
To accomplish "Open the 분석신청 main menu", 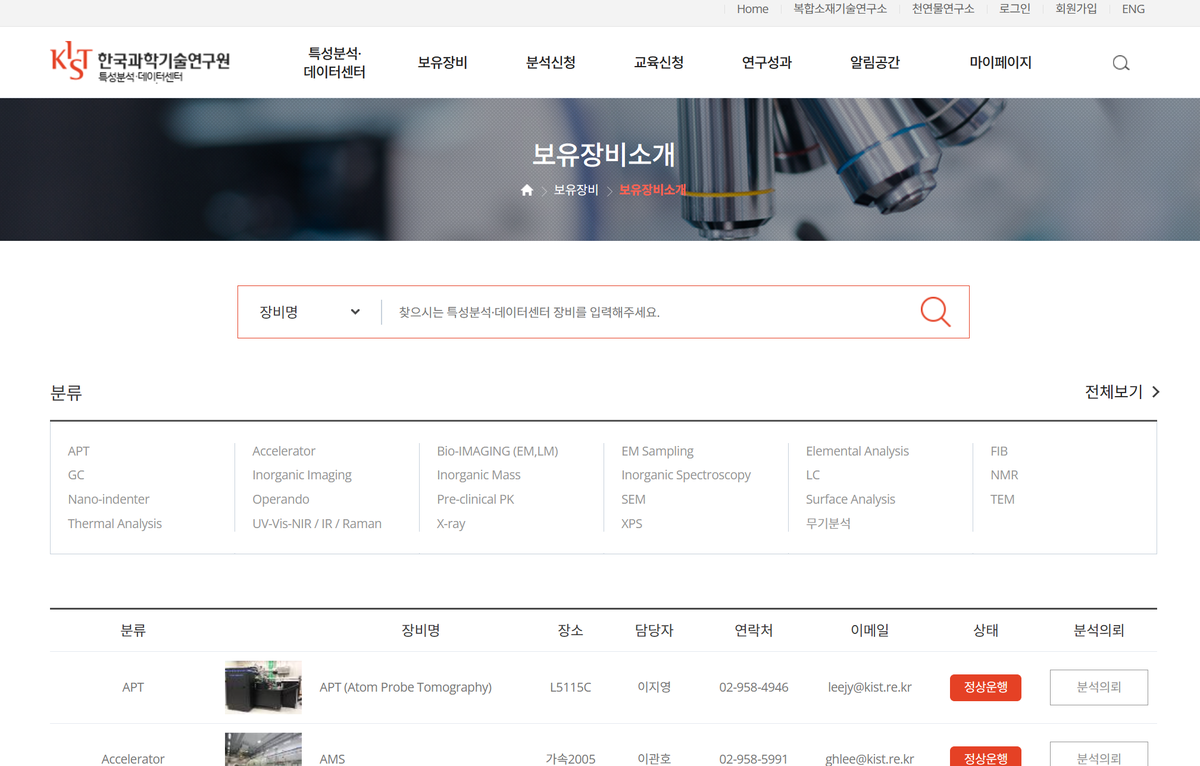I will pos(550,62).
